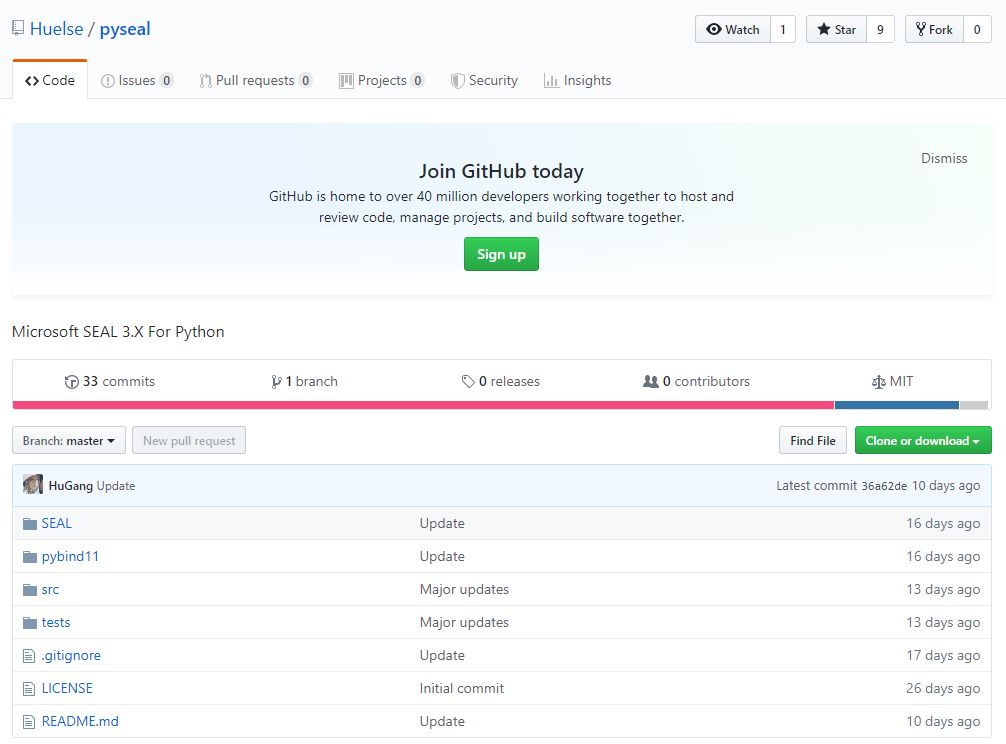Dismiss the Join GitHub banner

(x=944, y=158)
